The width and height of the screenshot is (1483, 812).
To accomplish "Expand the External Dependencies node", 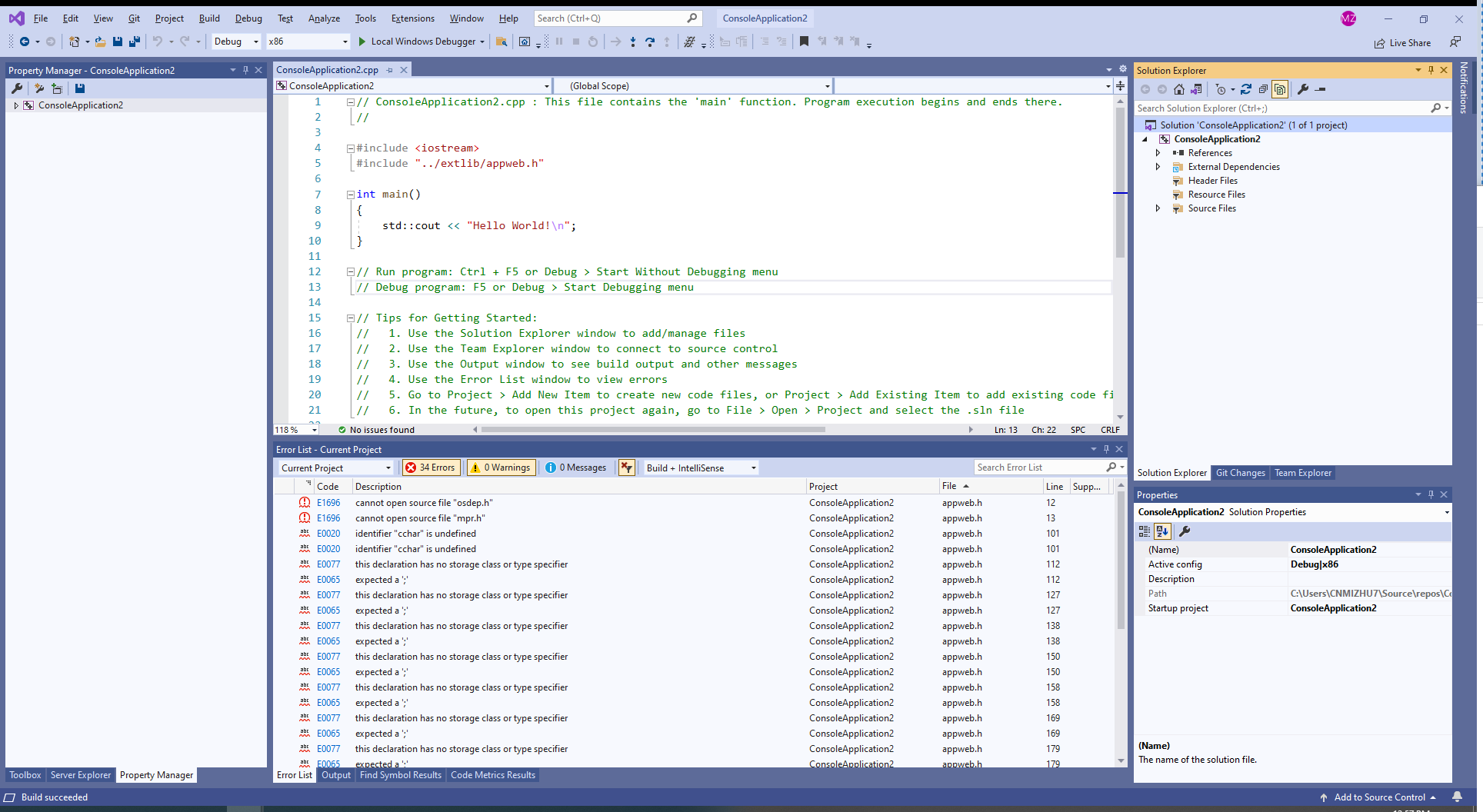I will click(1158, 167).
